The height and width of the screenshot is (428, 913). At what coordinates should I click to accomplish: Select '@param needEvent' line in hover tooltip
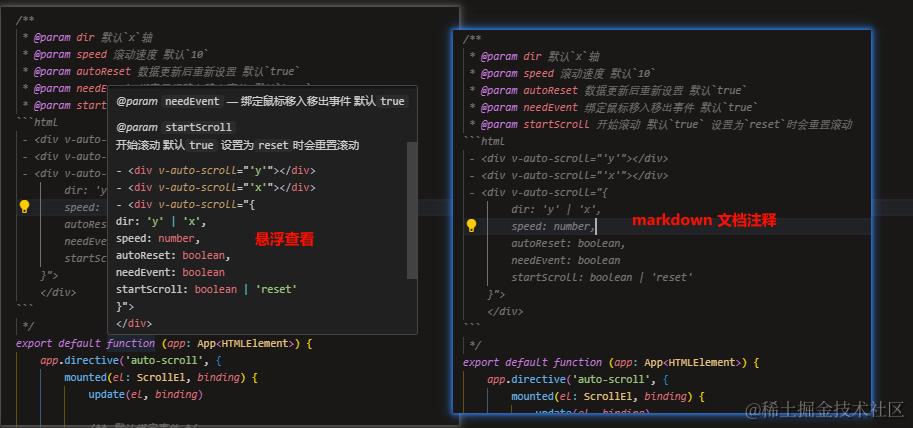260,101
